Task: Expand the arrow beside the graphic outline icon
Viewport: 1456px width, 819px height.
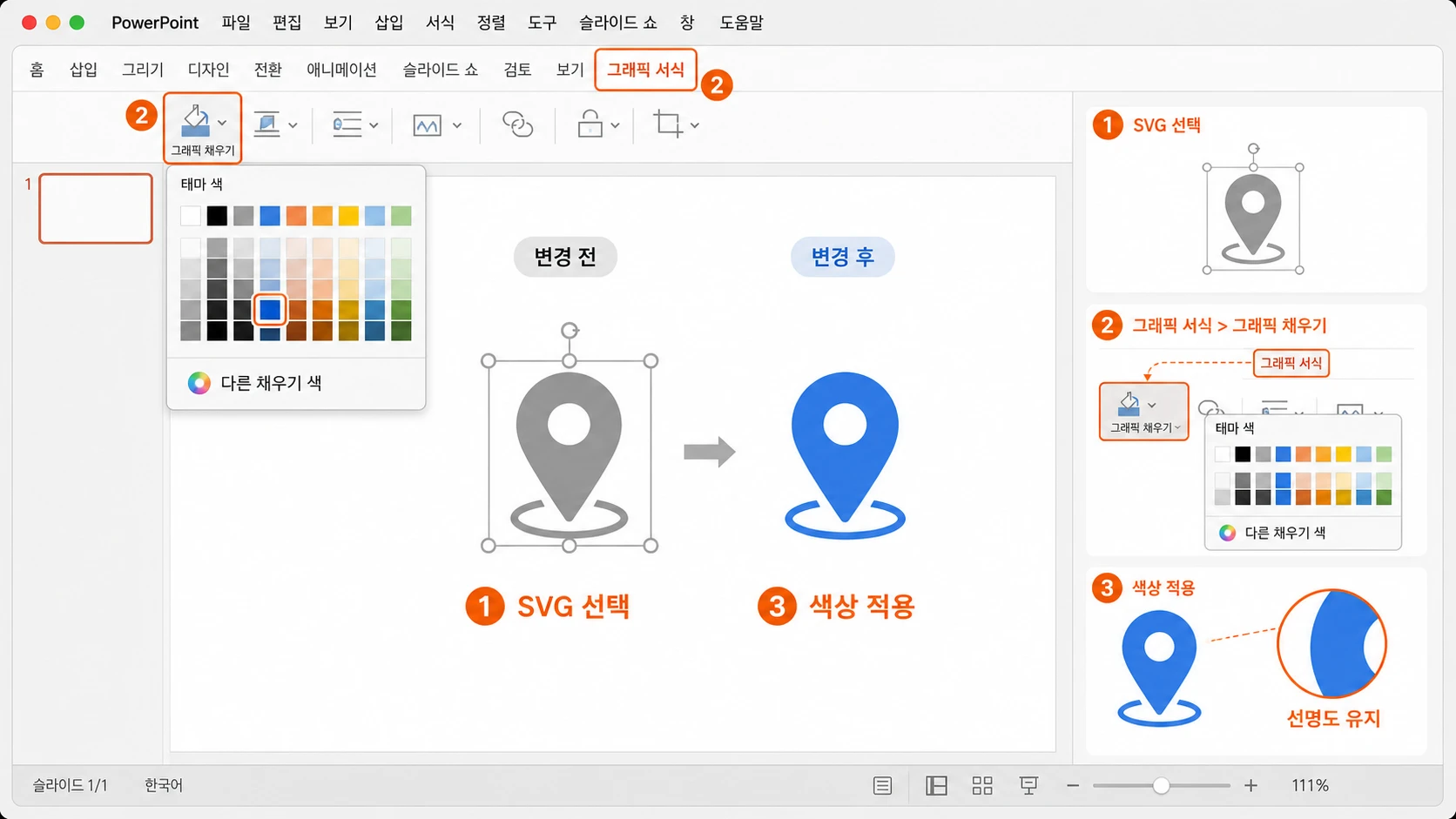Action: [293, 125]
